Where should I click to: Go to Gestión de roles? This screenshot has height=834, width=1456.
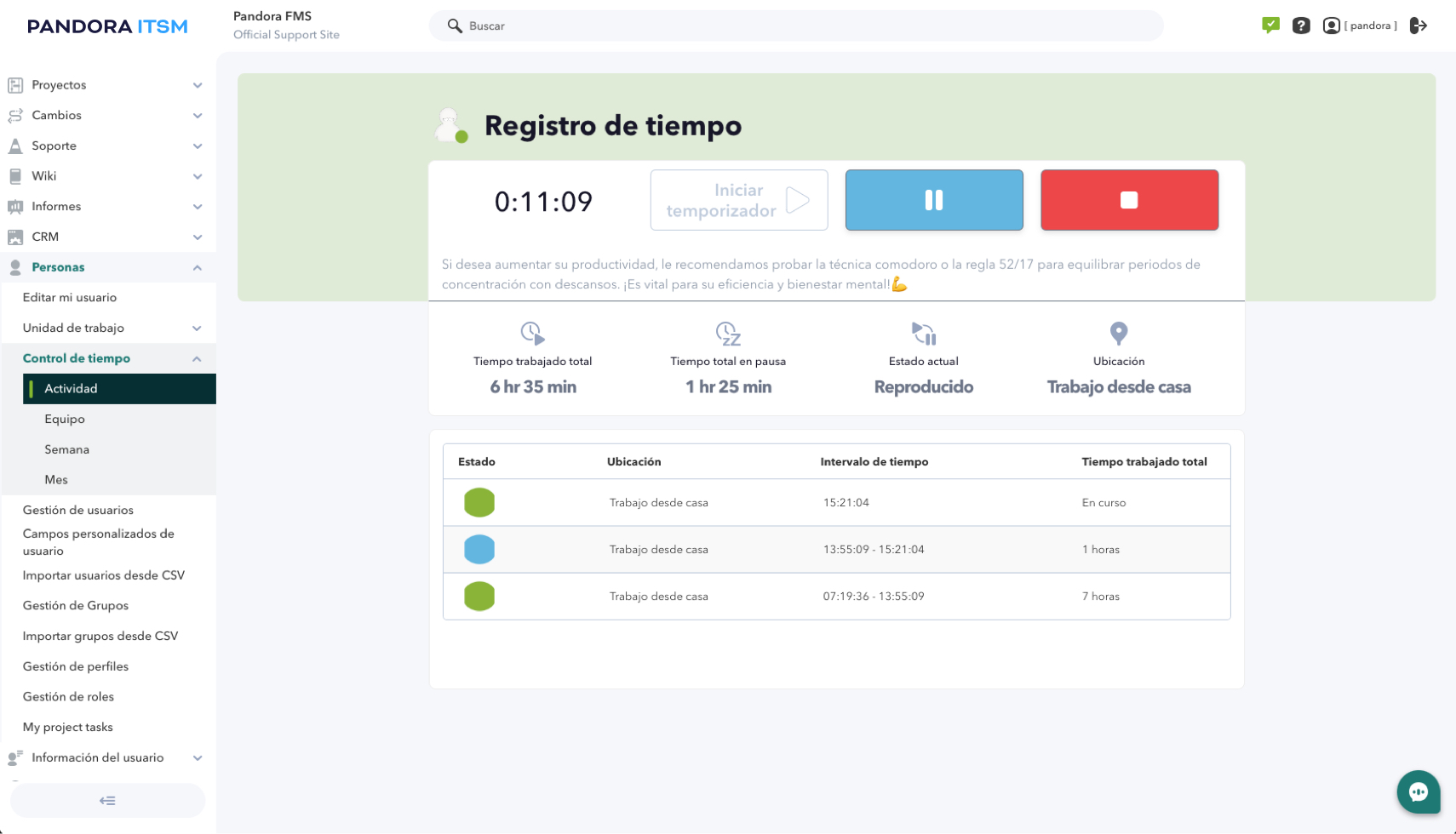point(68,697)
